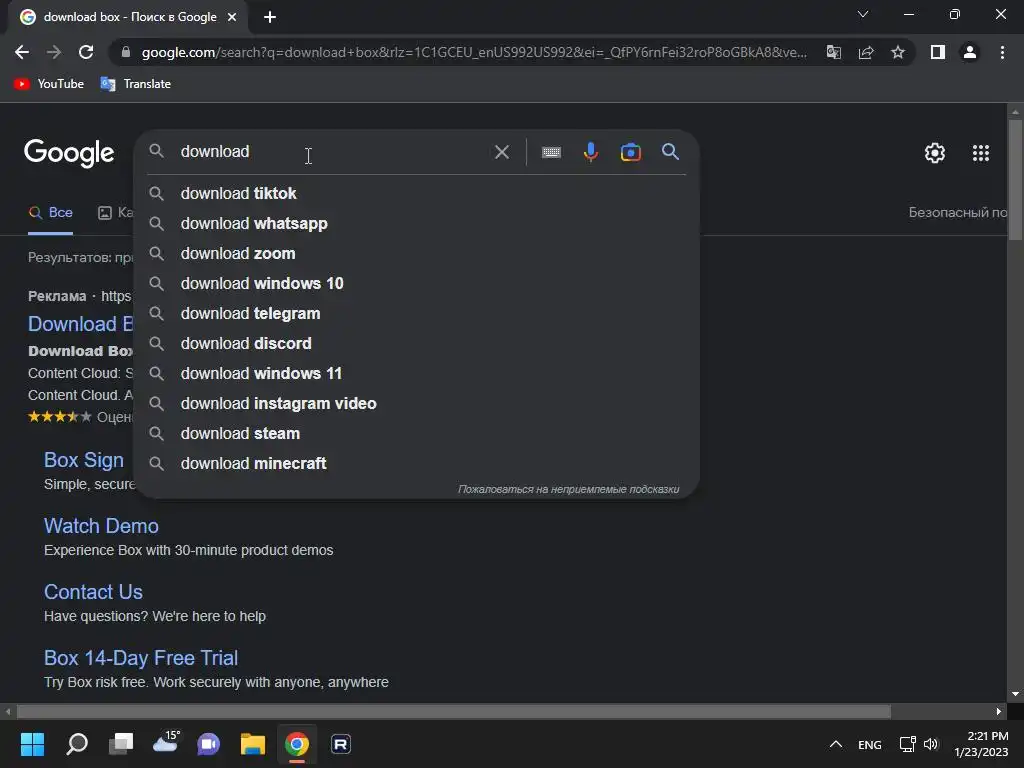Choose suggestion 'download steam'
The image size is (1024, 768).
[x=417, y=434]
